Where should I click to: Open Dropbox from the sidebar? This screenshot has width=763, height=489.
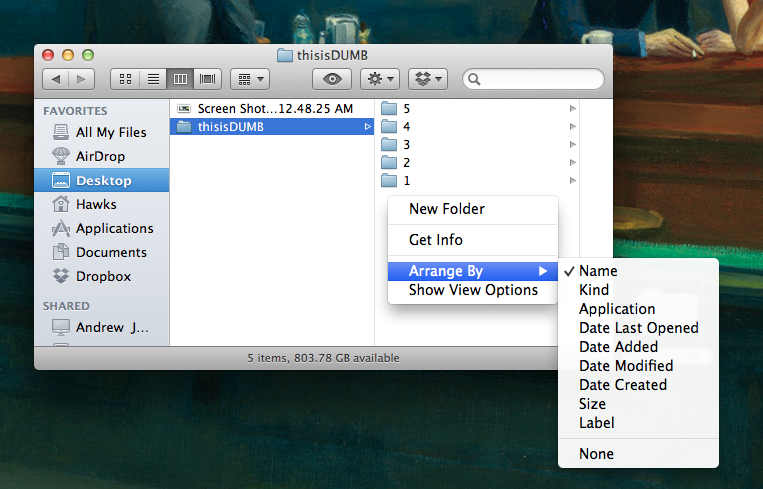click(102, 276)
